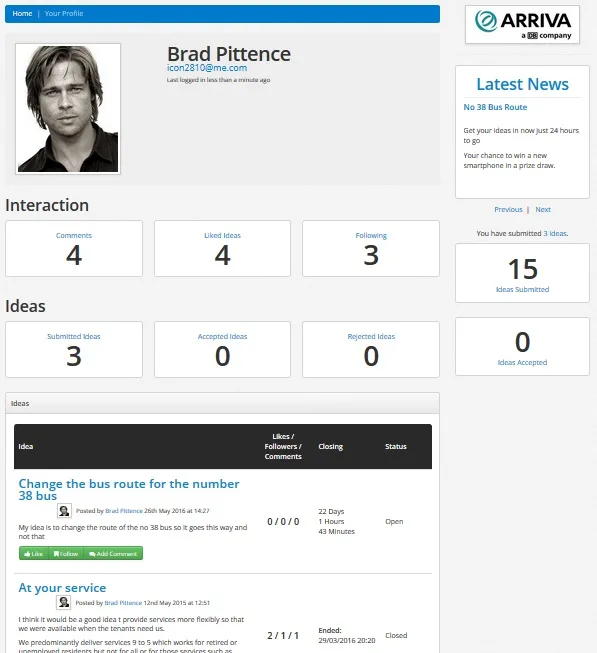
Task: Click the '3 ideas' link in the sidebar
Action: click(555, 234)
